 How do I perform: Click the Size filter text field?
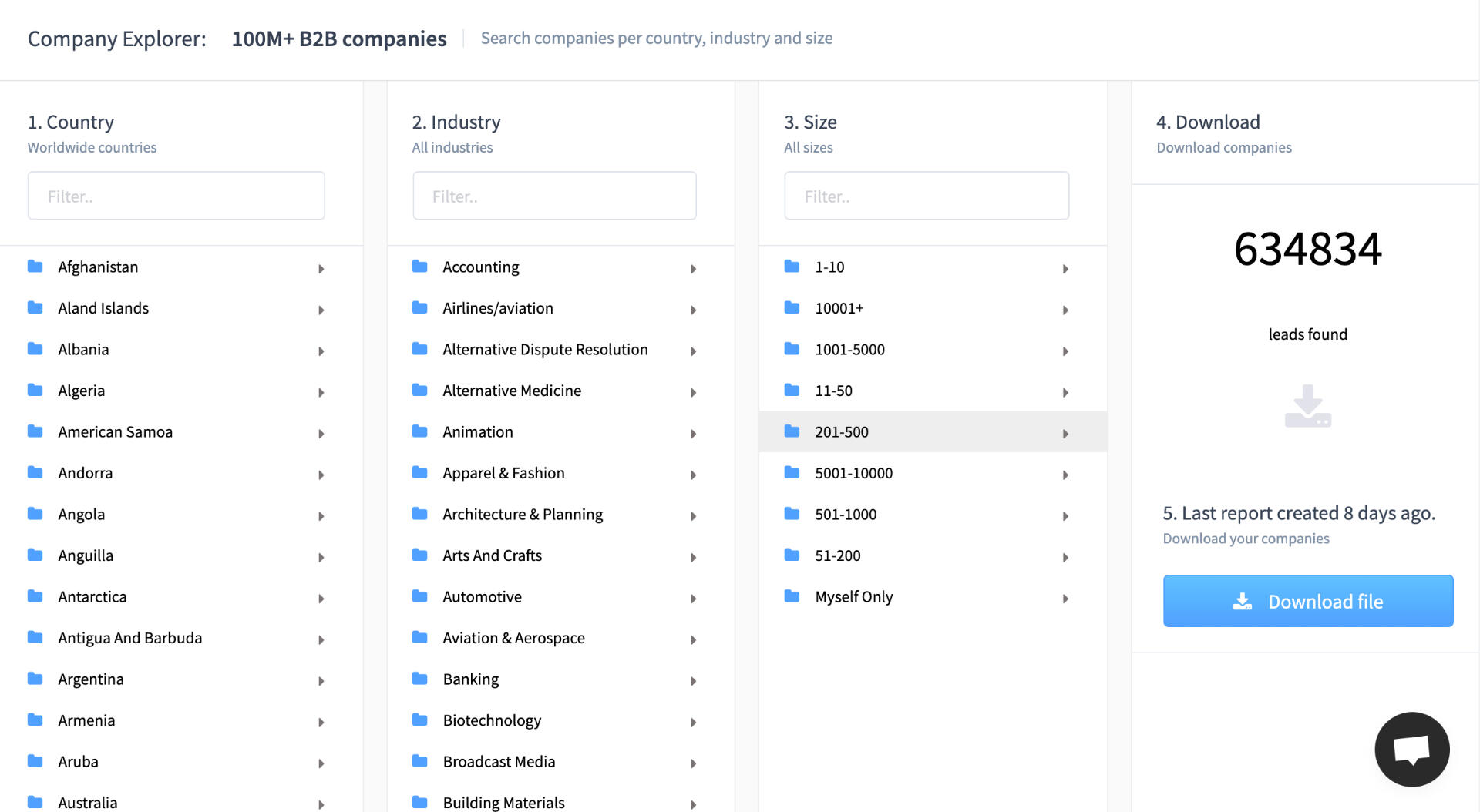click(927, 196)
